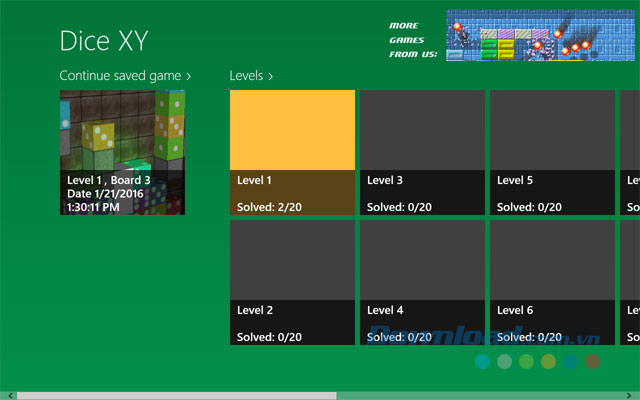
Task: Click the 'More games from us' text
Action: [413, 40]
